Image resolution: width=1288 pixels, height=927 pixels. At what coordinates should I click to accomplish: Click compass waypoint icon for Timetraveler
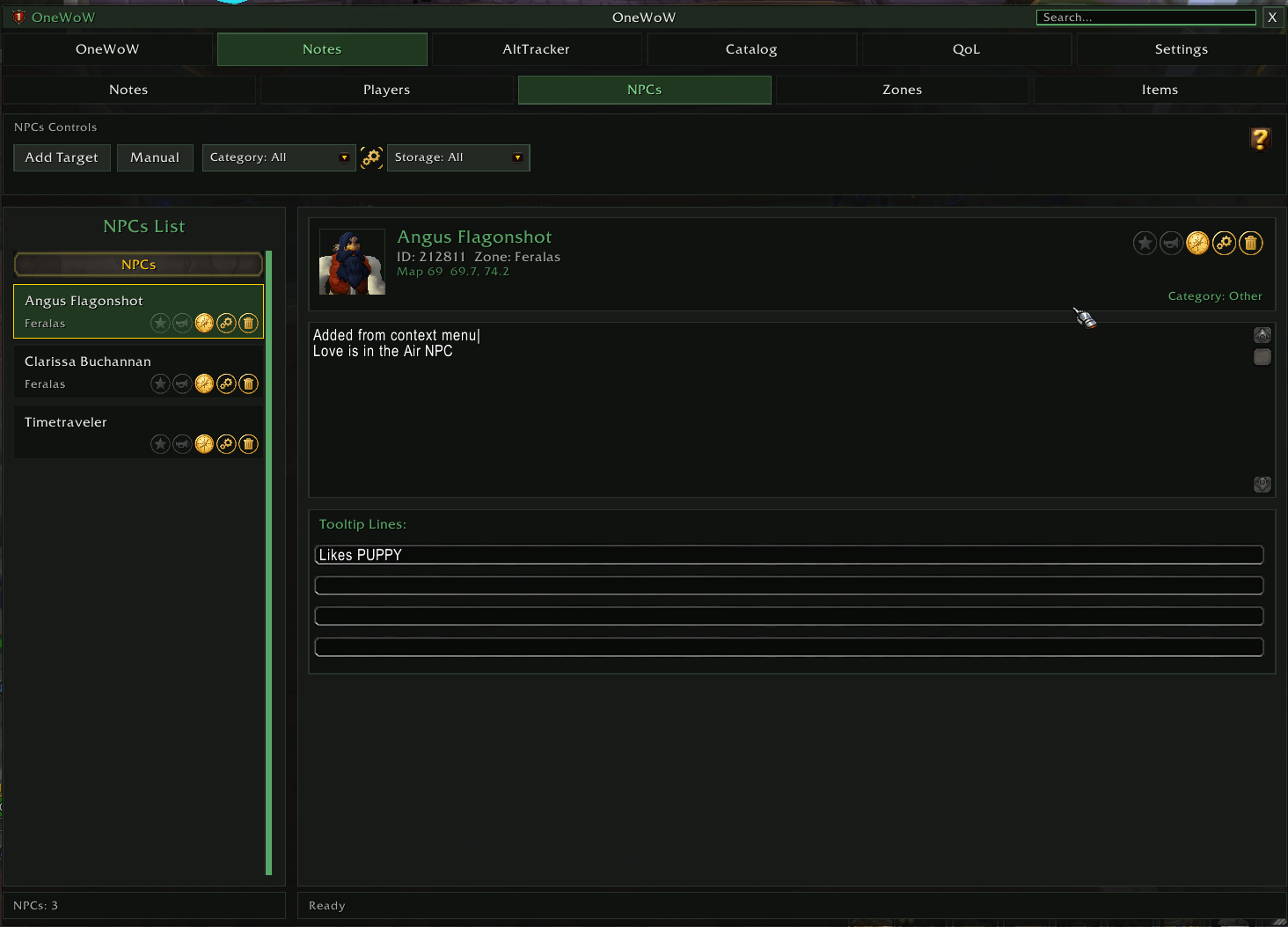tap(204, 445)
